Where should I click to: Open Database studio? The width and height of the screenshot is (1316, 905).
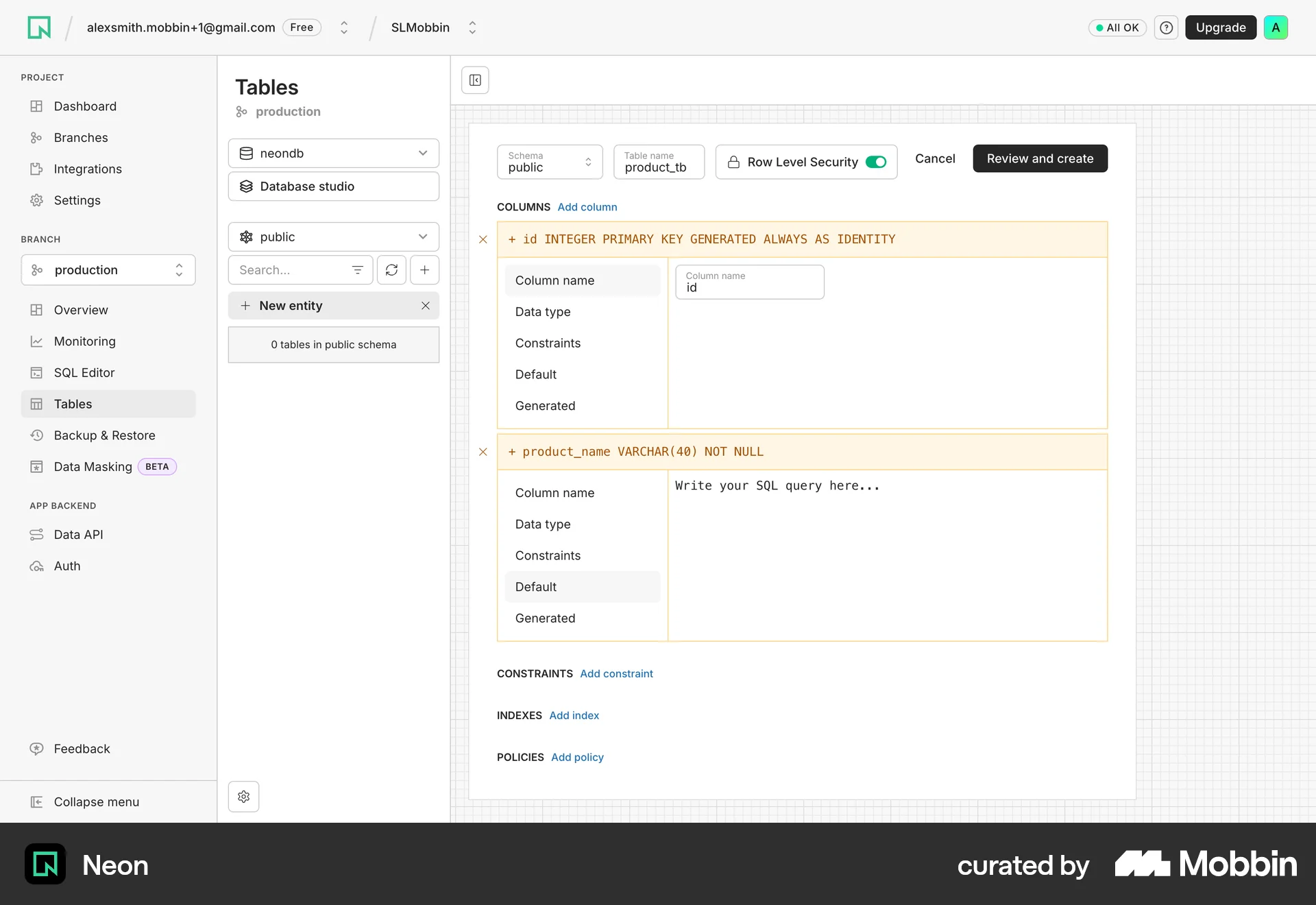point(334,186)
